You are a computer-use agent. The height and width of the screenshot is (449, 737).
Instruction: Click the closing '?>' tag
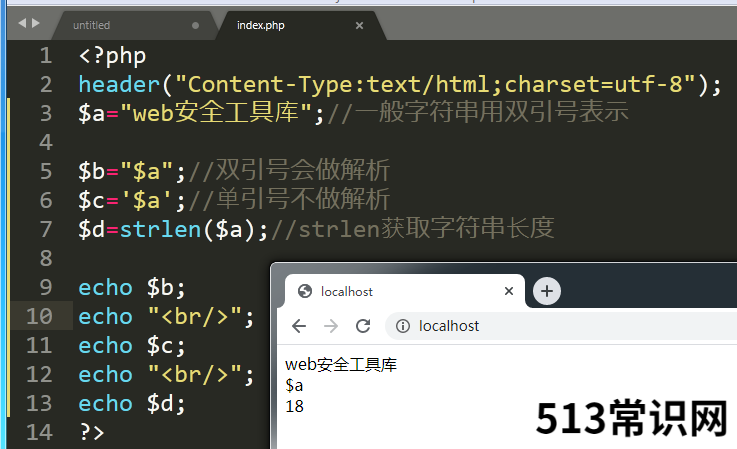pos(92,433)
